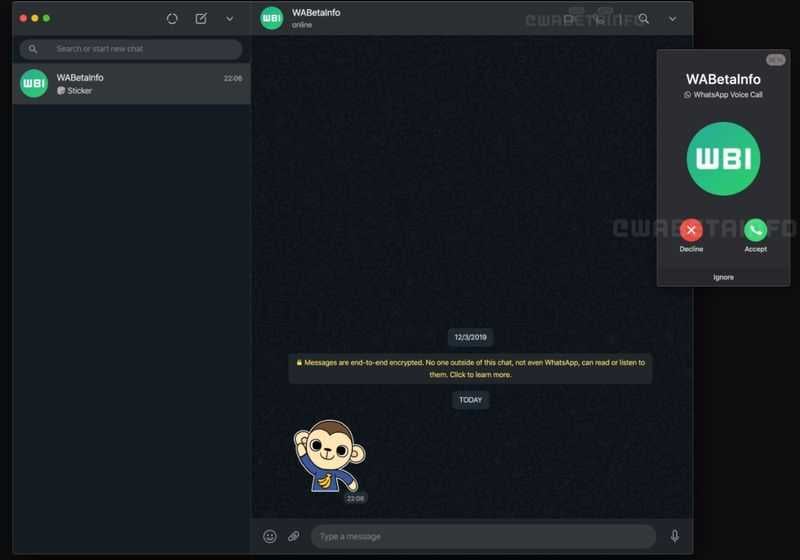Screen dimensions: 800x560
Task: Click WABetaInfo avatar in chat list
Action: click(34, 84)
